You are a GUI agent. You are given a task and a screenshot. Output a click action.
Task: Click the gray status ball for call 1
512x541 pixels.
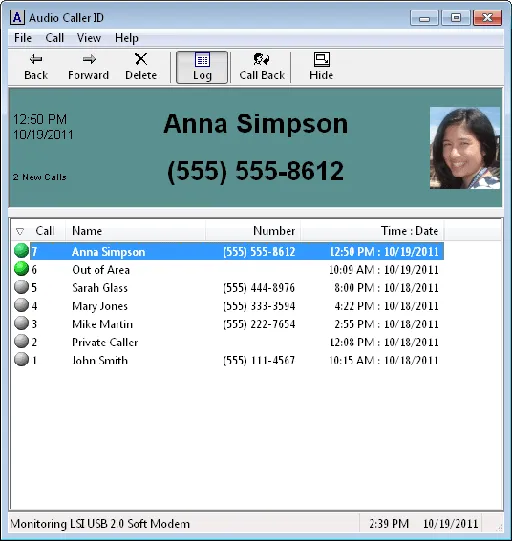click(x=21, y=359)
